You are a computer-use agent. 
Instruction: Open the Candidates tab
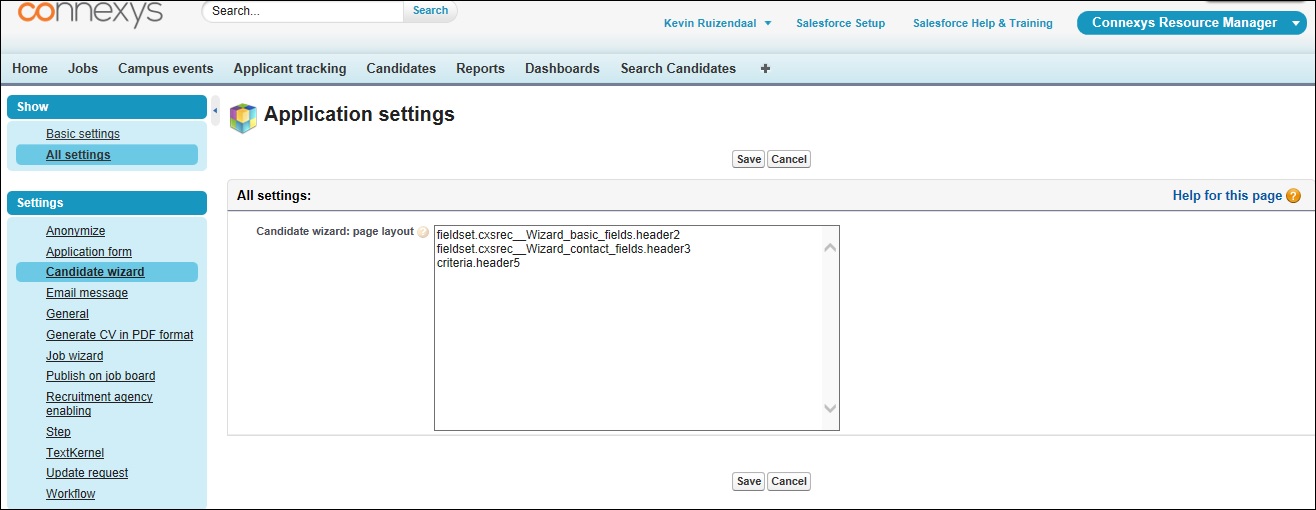pos(401,69)
